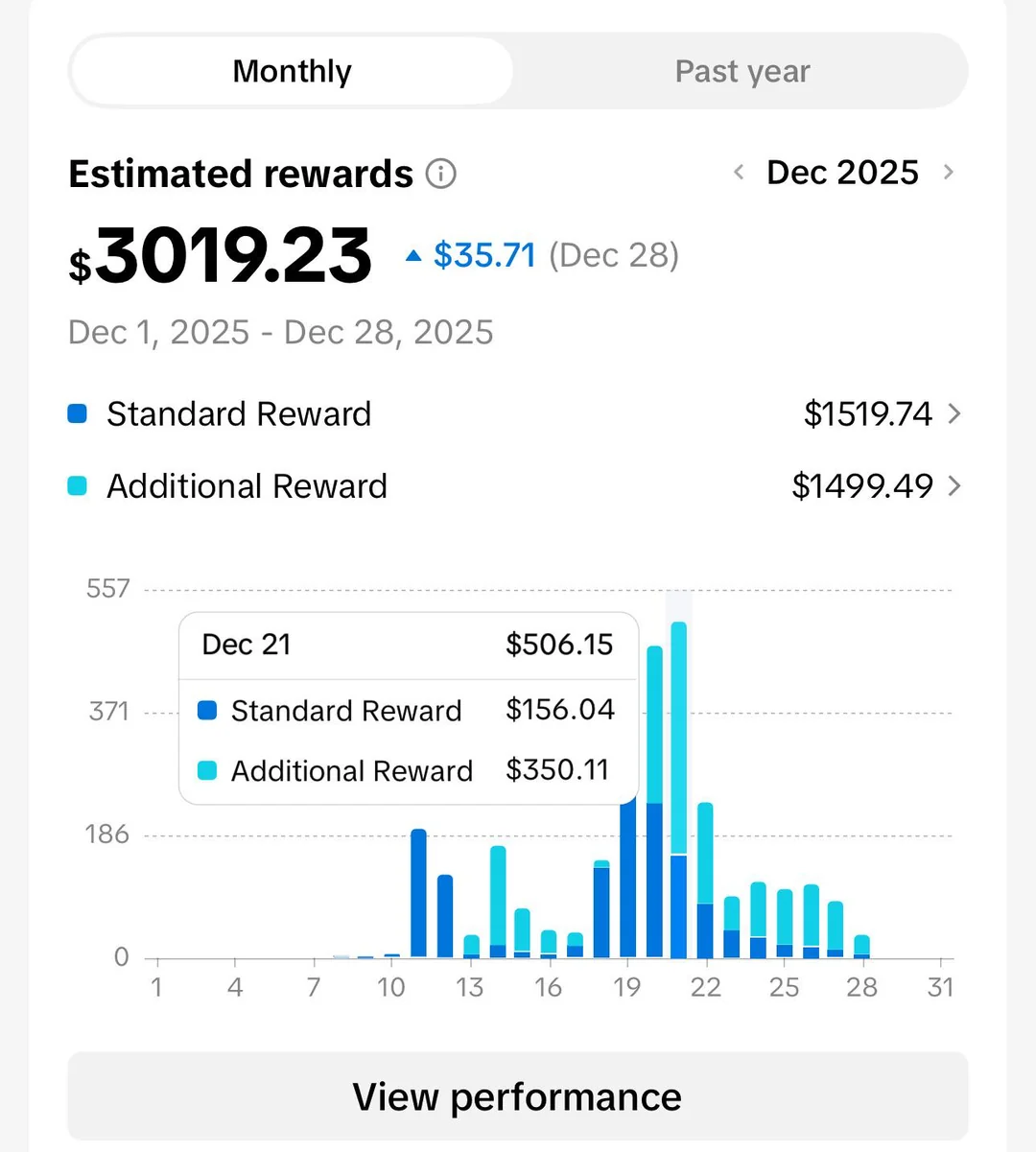Click the Standard Reward tooltip swatch
The width and height of the screenshot is (1036, 1152).
click(207, 711)
